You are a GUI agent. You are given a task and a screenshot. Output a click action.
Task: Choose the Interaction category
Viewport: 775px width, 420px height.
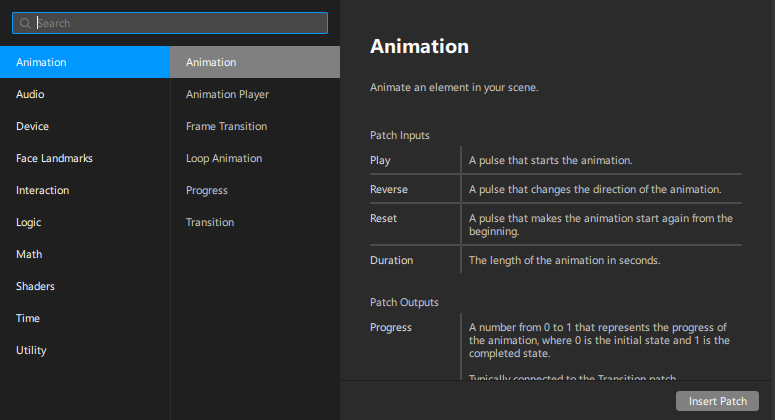click(84, 190)
